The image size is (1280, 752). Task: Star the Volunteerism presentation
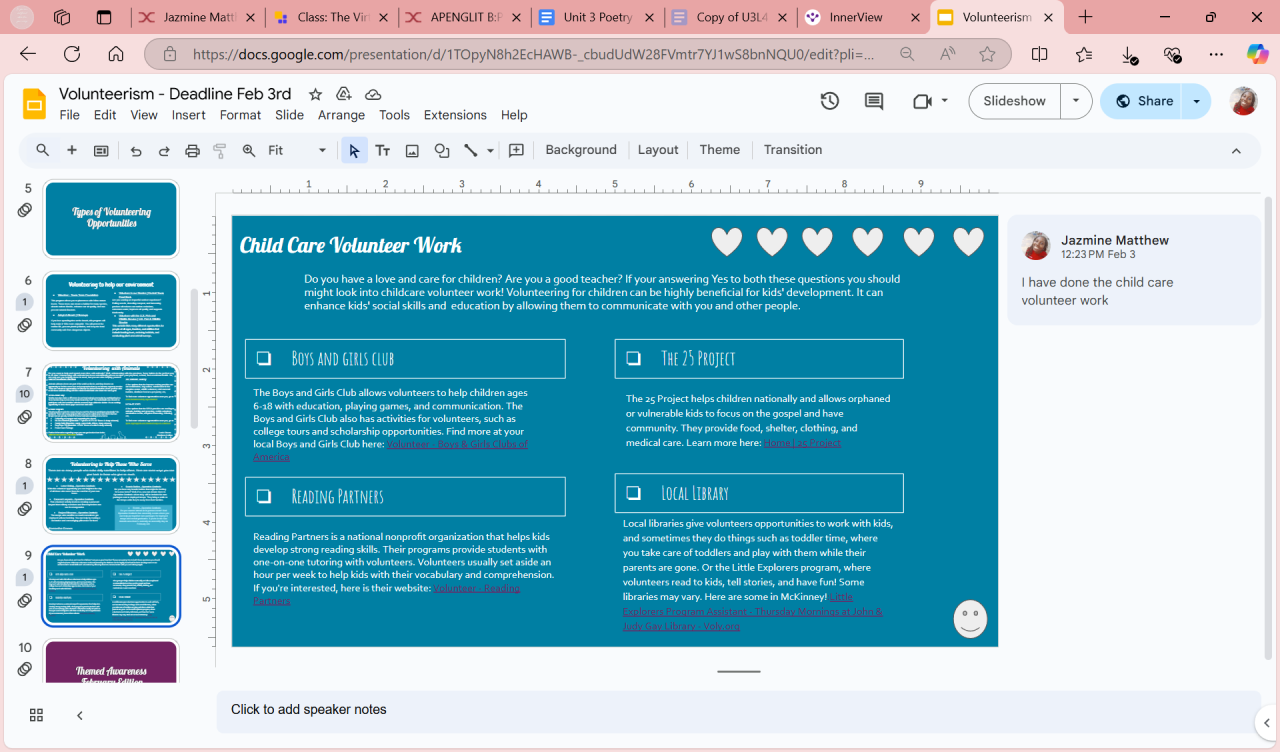[x=315, y=94]
